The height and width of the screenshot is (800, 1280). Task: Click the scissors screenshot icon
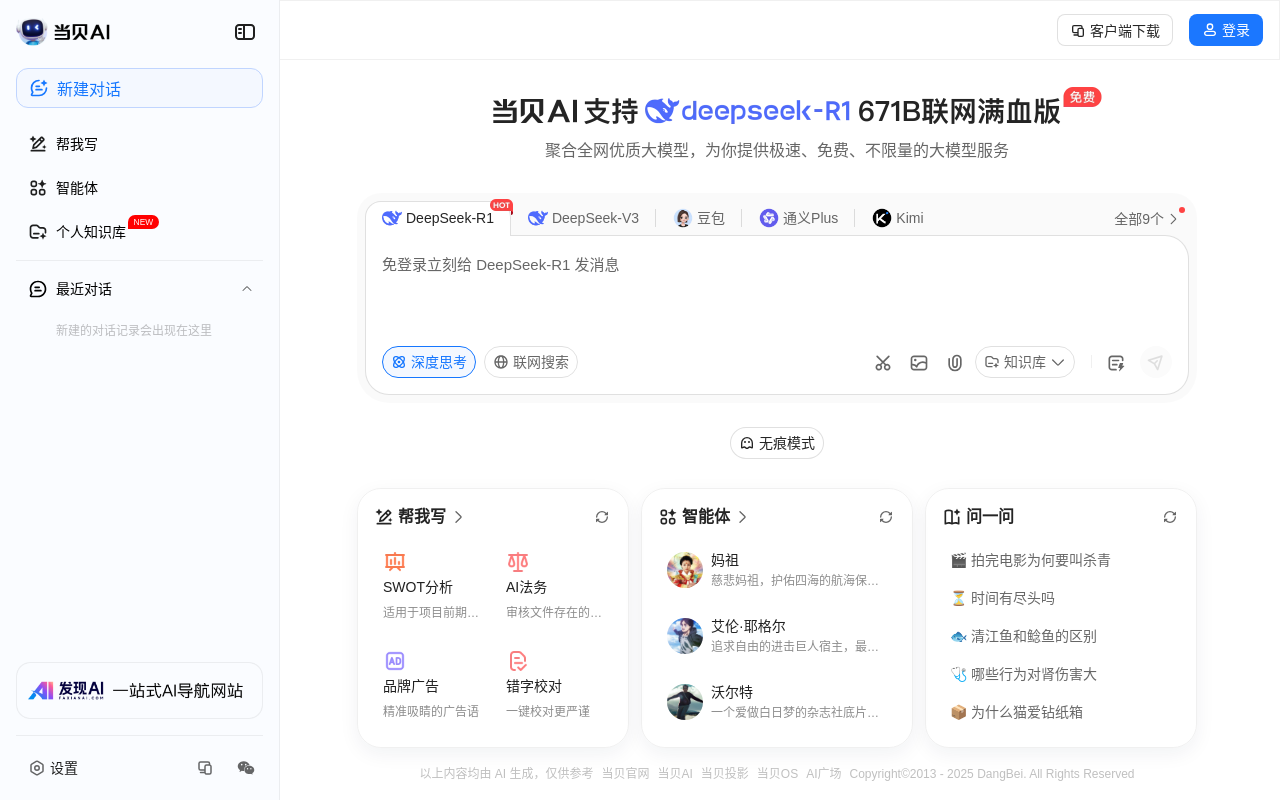(883, 363)
